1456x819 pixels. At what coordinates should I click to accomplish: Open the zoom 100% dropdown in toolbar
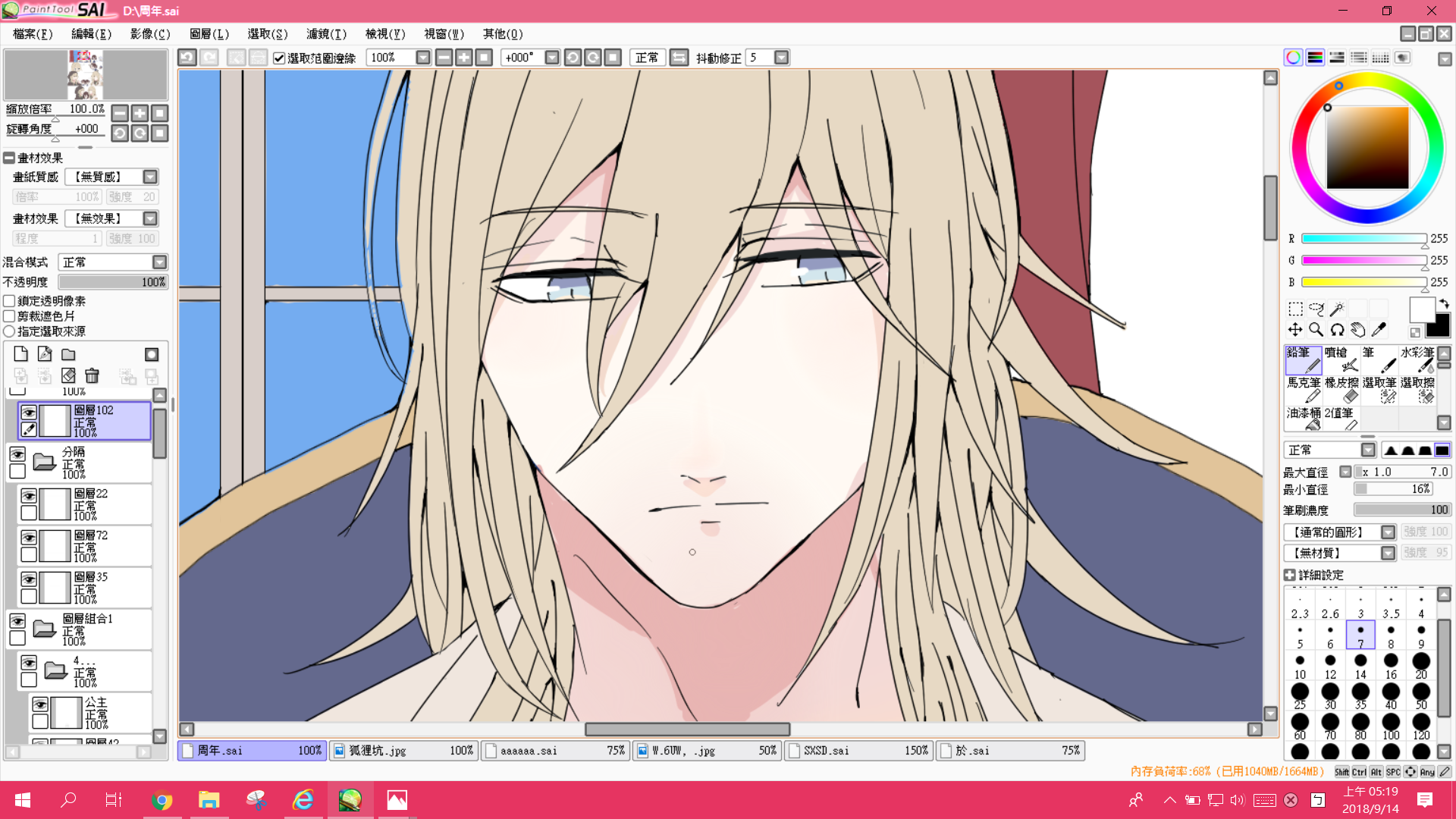coord(423,58)
